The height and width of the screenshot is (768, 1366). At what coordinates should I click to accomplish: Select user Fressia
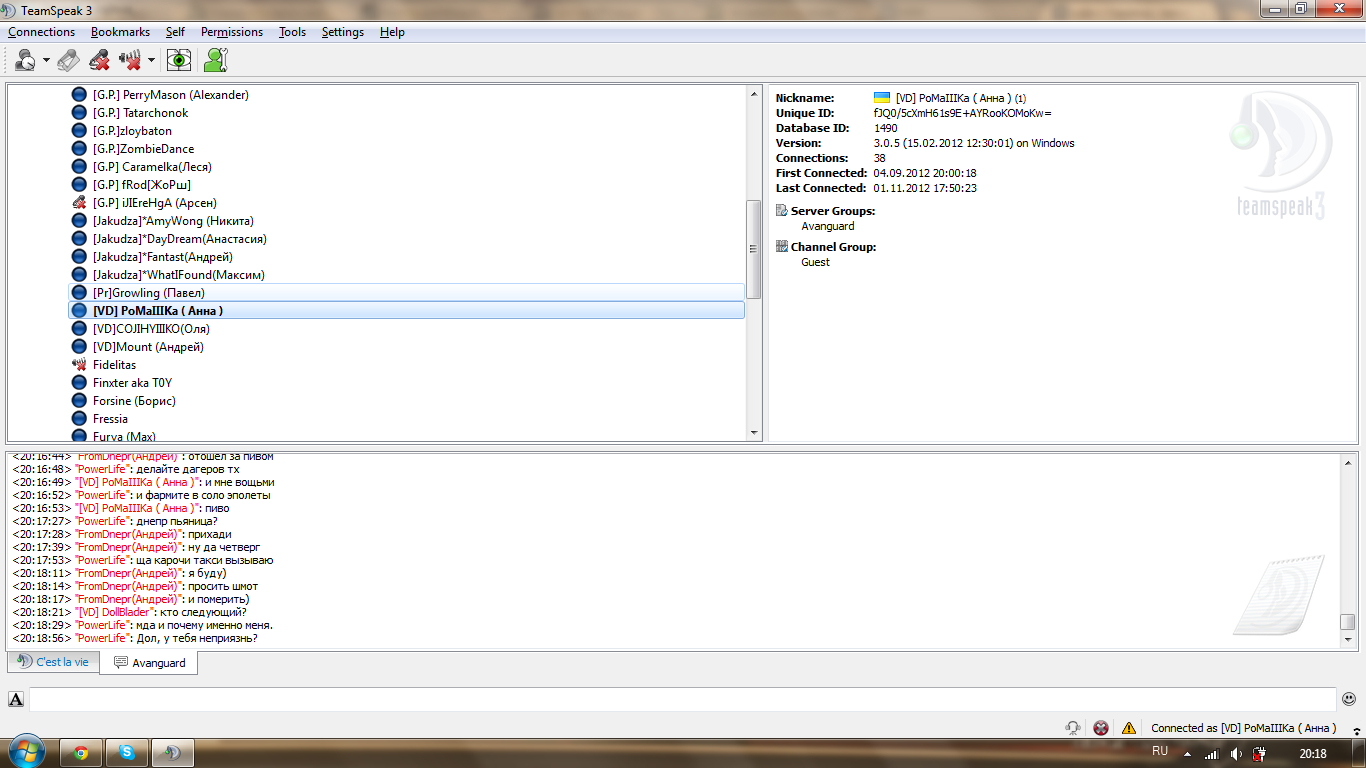110,419
